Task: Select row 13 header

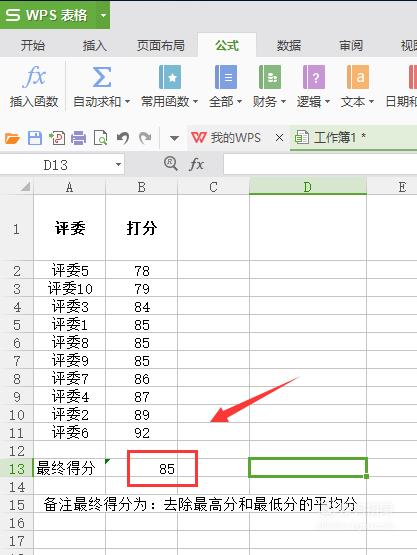Action: pyautogui.click(x=16, y=469)
